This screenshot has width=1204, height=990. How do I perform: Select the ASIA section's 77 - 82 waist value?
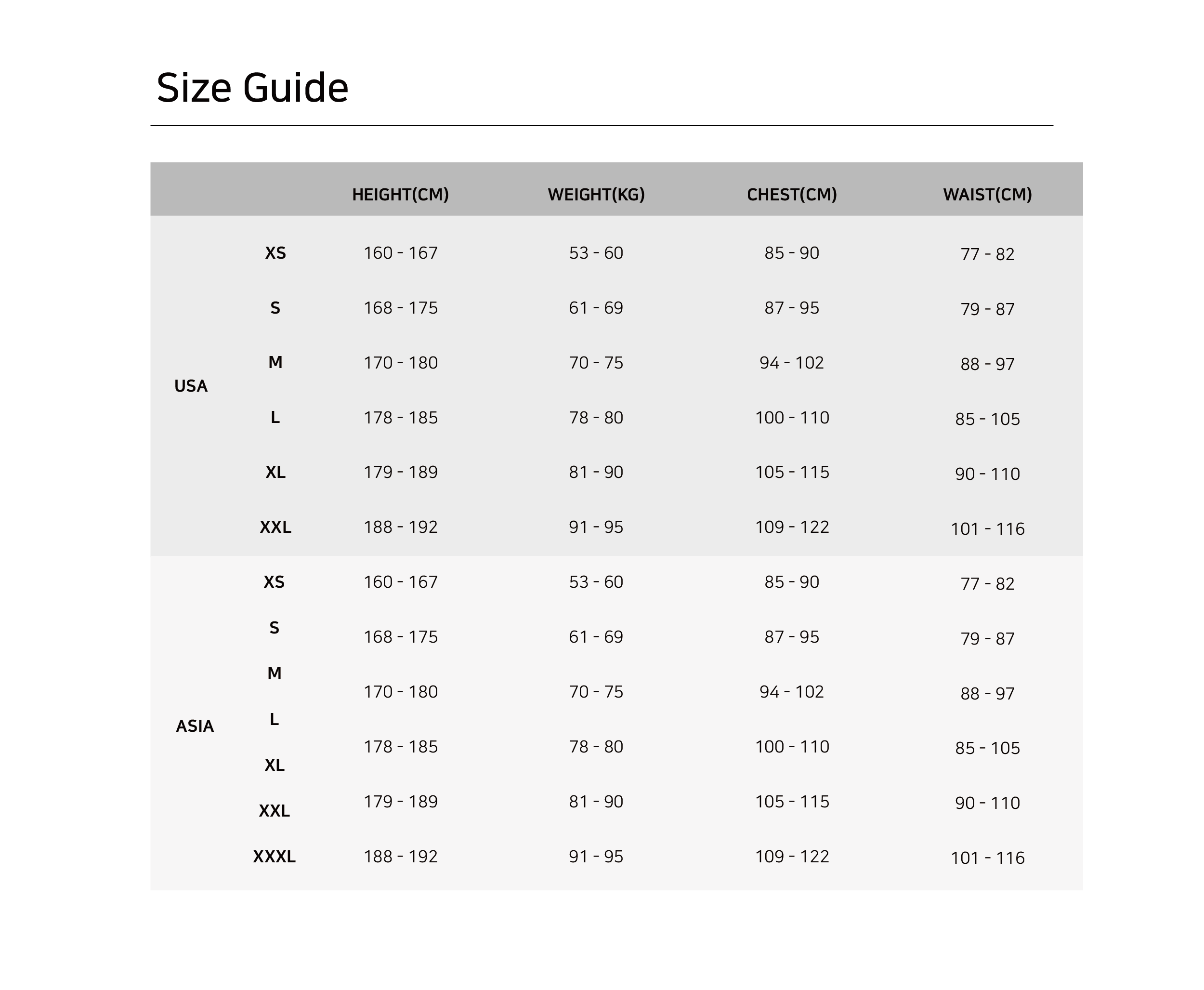(987, 583)
